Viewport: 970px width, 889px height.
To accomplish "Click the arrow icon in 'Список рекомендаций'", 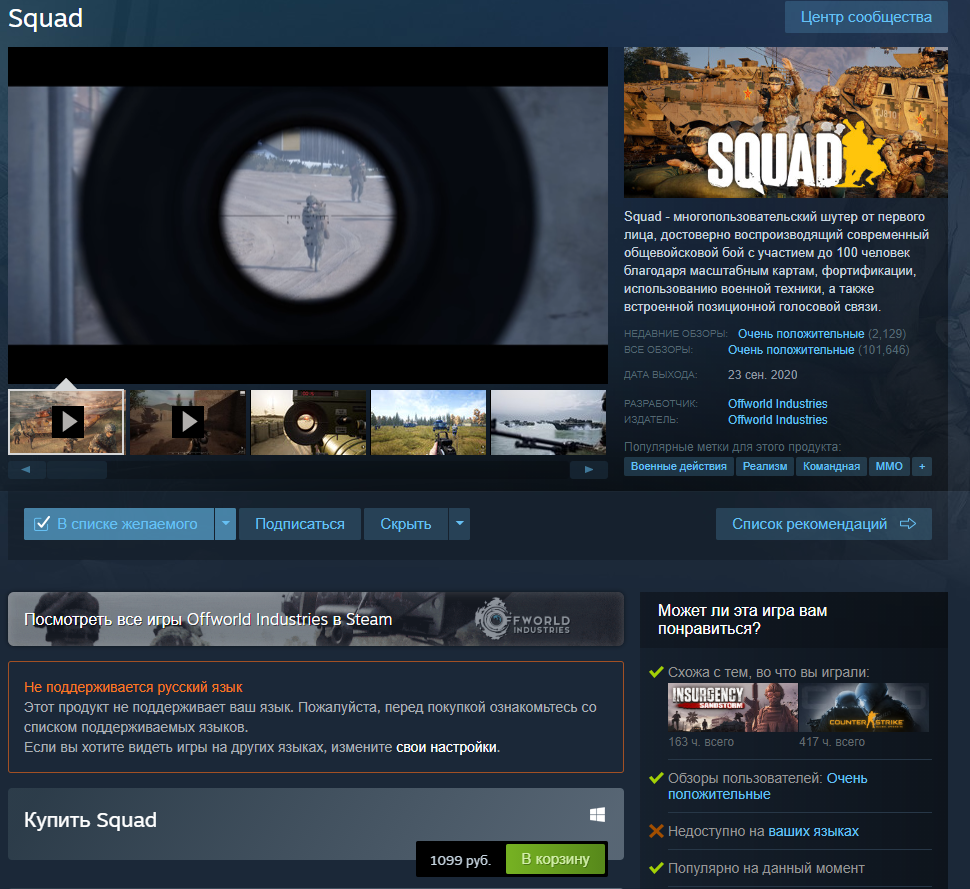I will coord(908,524).
